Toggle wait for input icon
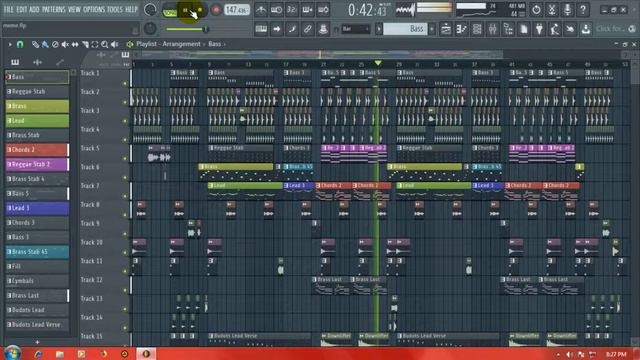The image size is (640, 360). pyautogui.click(x=276, y=10)
